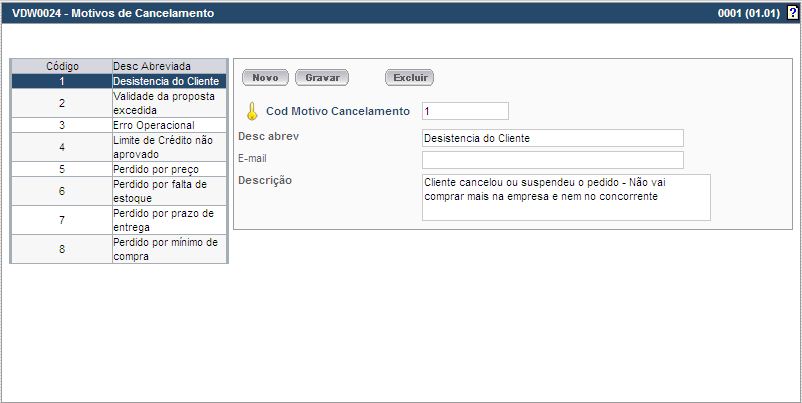Click the Descrição label
The width and height of the screenshot is (802, 403).
pyautogui.click(x=265, y=181)
